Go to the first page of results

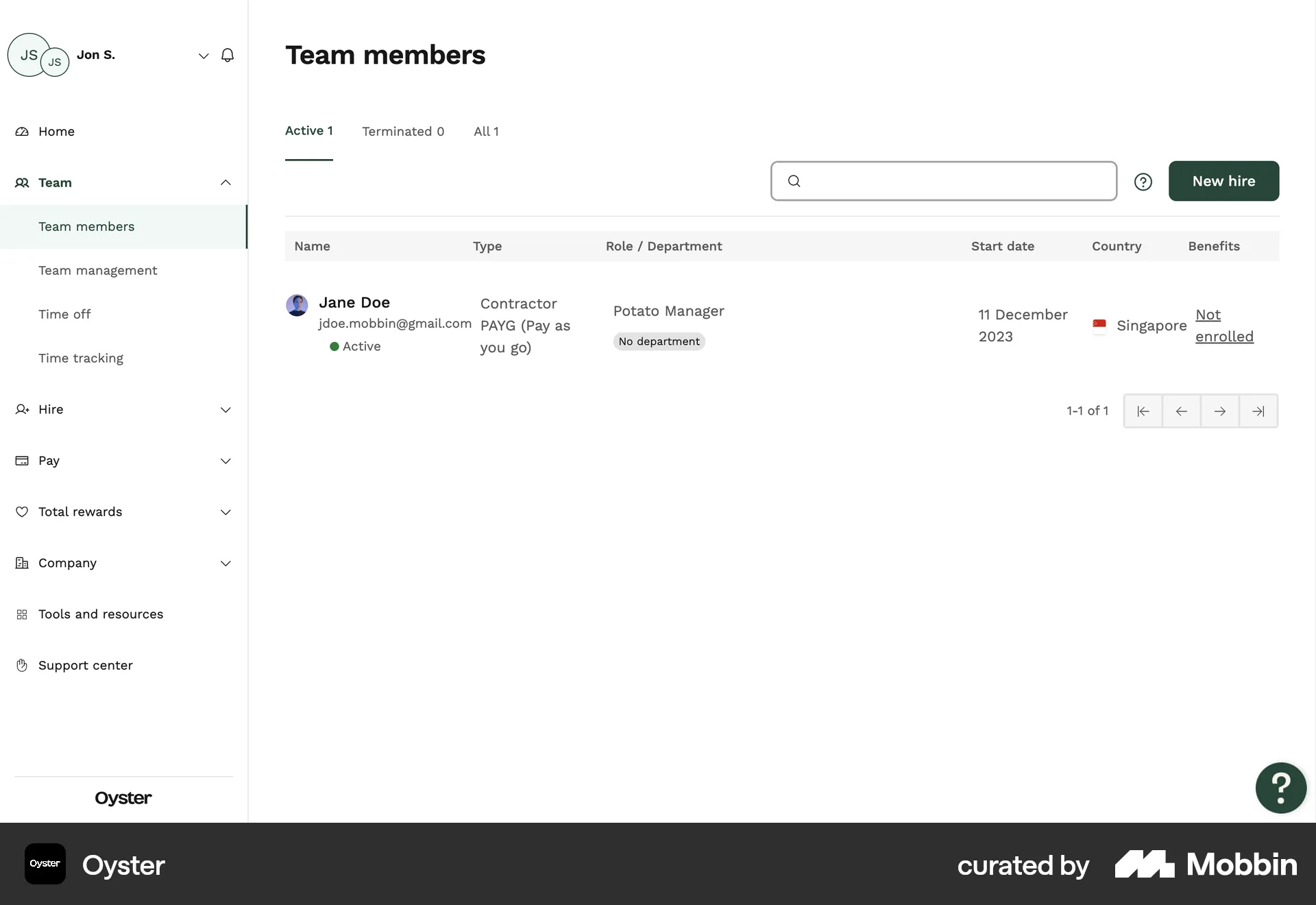(1143, 411)
